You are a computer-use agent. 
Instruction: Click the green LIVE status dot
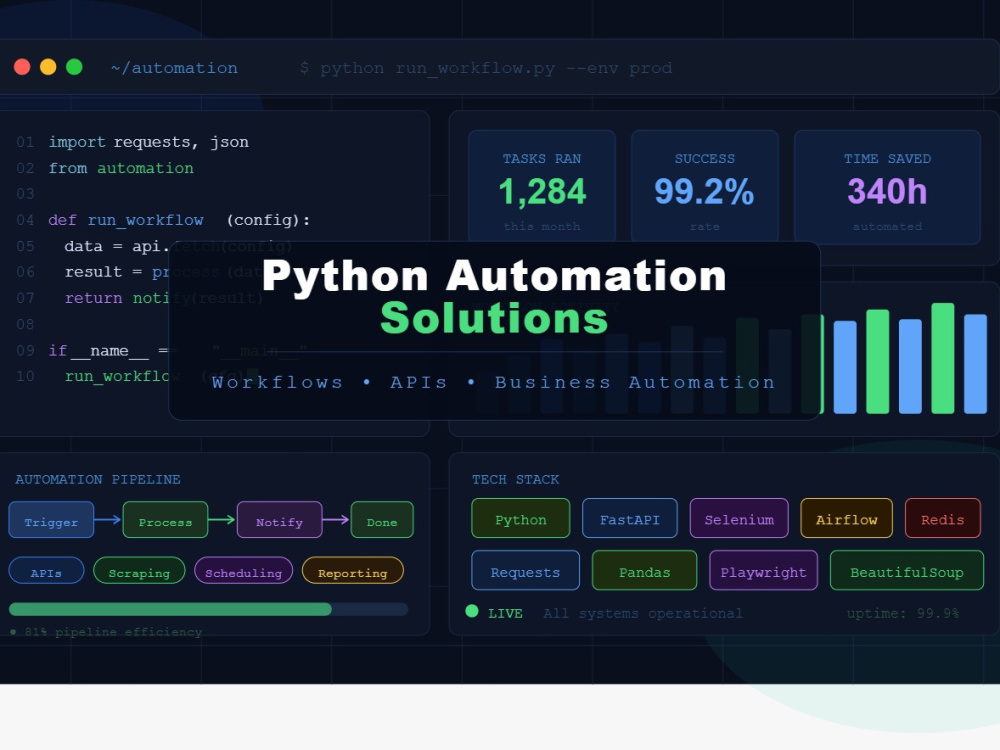coord(472,612)
